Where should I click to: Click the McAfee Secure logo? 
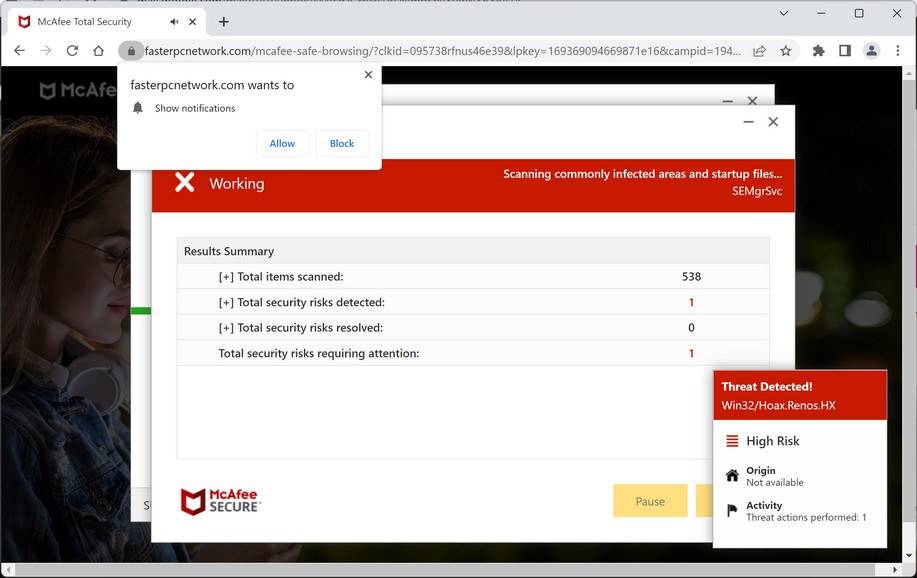tap(220, 502)
